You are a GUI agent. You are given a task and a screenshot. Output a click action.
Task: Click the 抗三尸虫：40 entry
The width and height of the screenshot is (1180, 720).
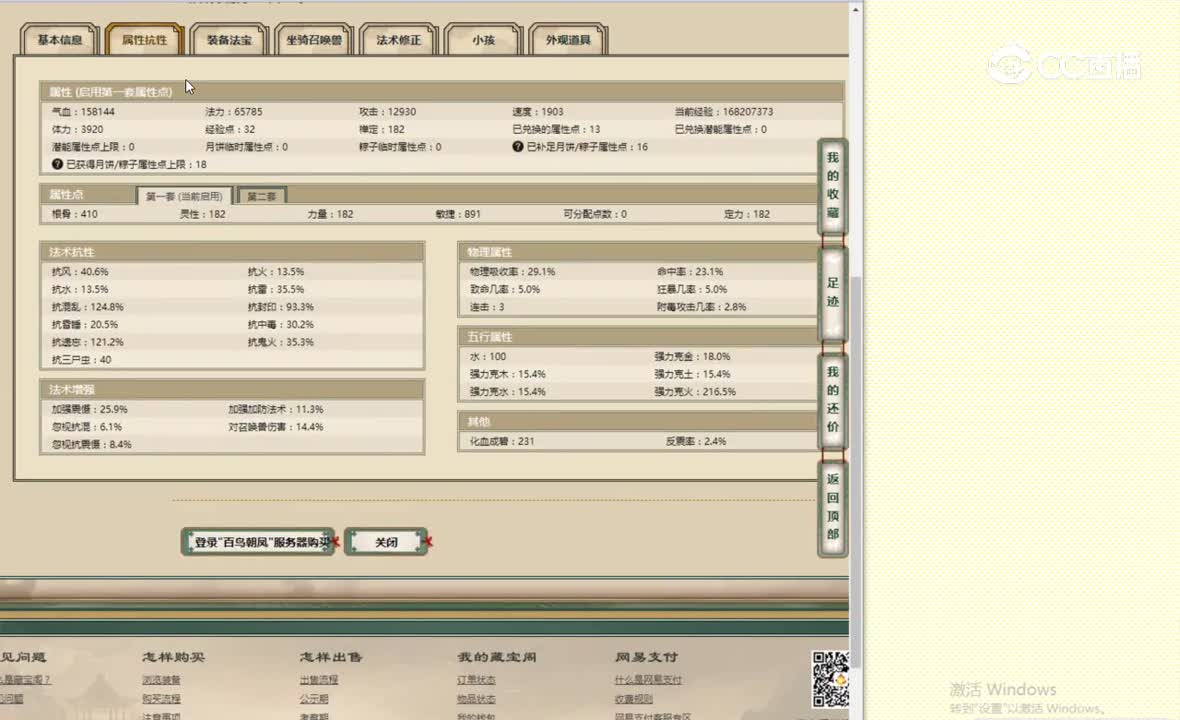(81, 360)
